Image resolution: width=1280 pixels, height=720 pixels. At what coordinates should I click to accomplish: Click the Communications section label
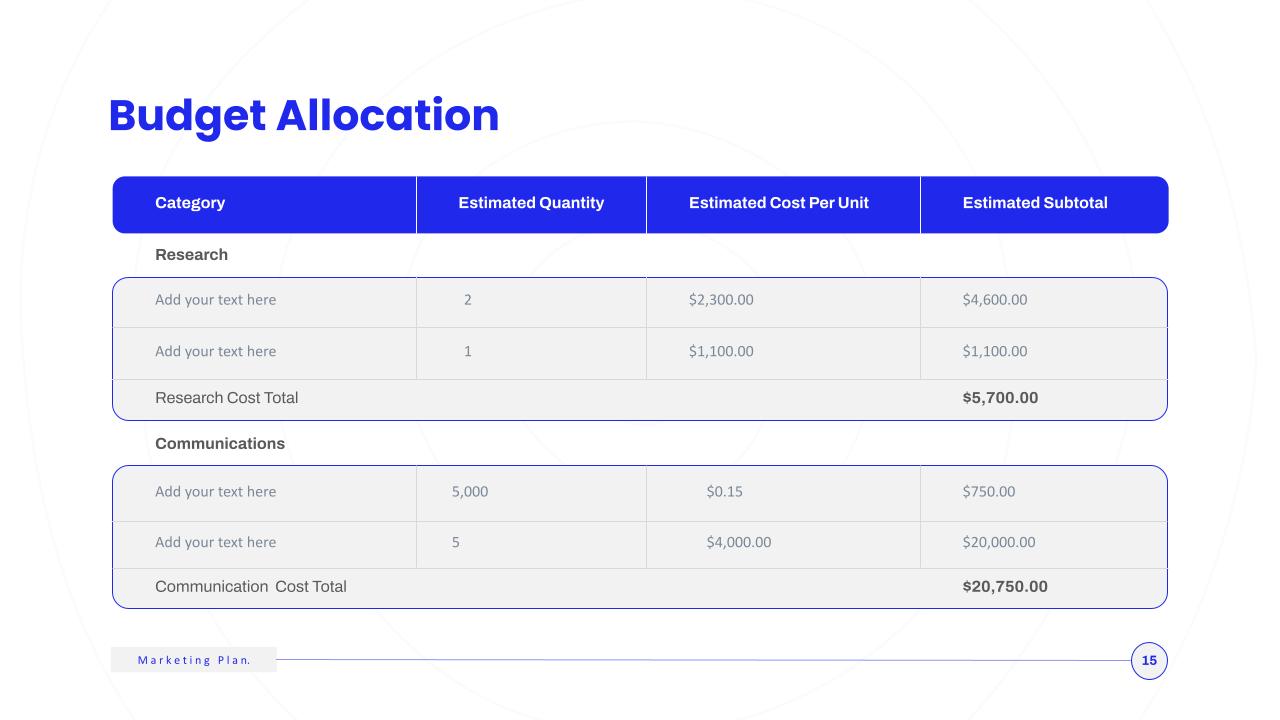click(220, 444)
